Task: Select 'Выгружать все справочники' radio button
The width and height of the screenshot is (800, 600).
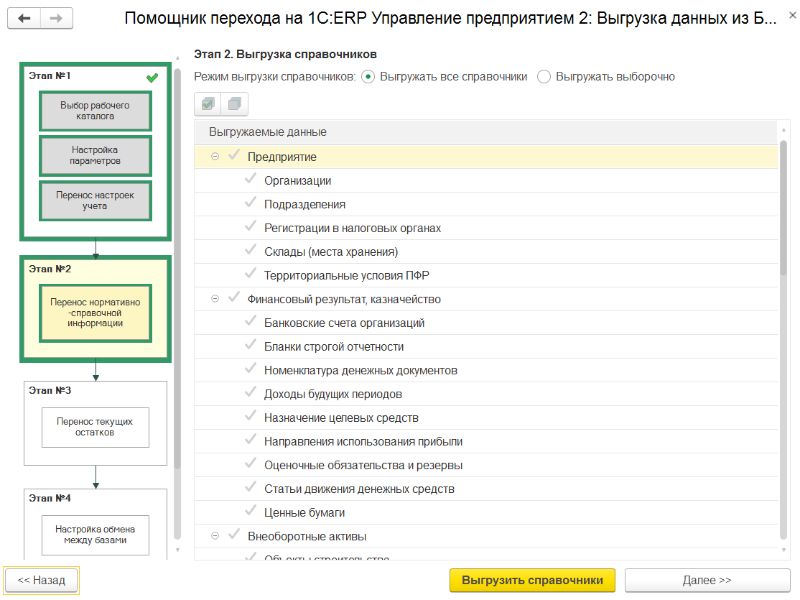Action: (368, 77)
